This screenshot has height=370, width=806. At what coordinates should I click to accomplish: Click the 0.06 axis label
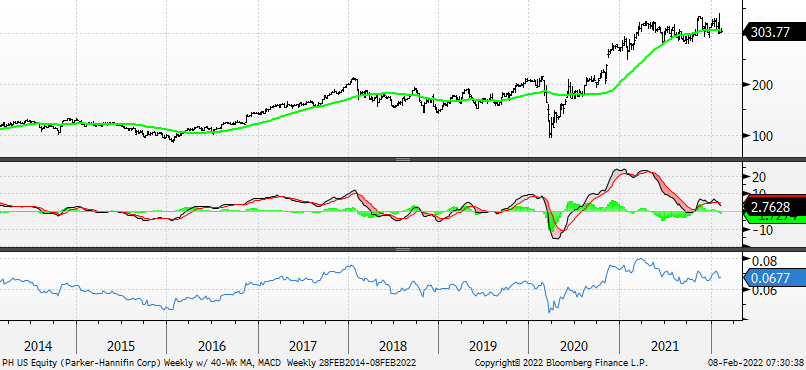[x=764, y=291]
